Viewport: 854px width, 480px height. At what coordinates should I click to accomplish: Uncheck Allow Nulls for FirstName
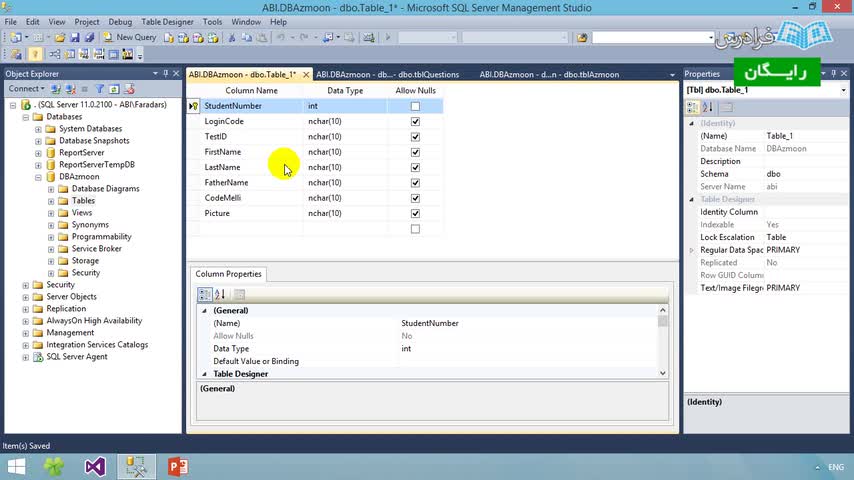[x=415, y=152]
